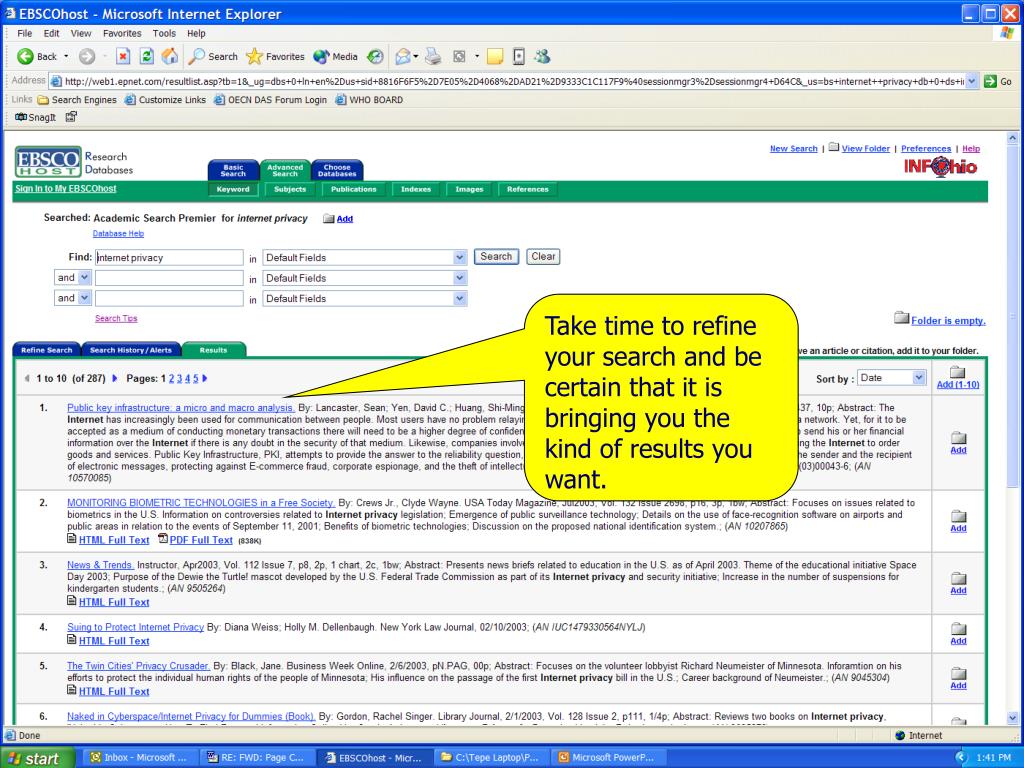The height and width of the screenshot is (768, 1024).
Task: Click Add folder icon for result 4
Action: 958,628
